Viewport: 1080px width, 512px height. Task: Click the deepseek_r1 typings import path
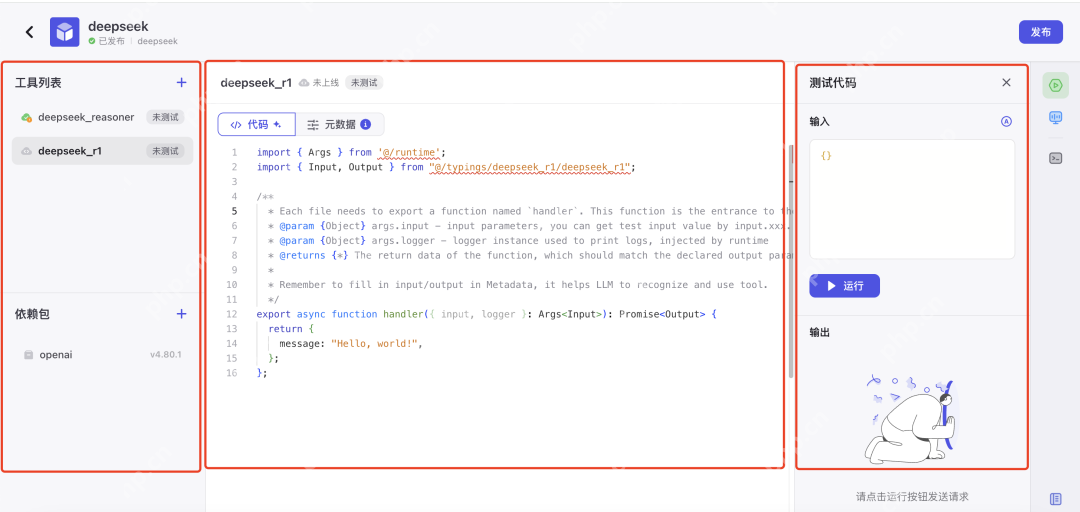[530, 167]
